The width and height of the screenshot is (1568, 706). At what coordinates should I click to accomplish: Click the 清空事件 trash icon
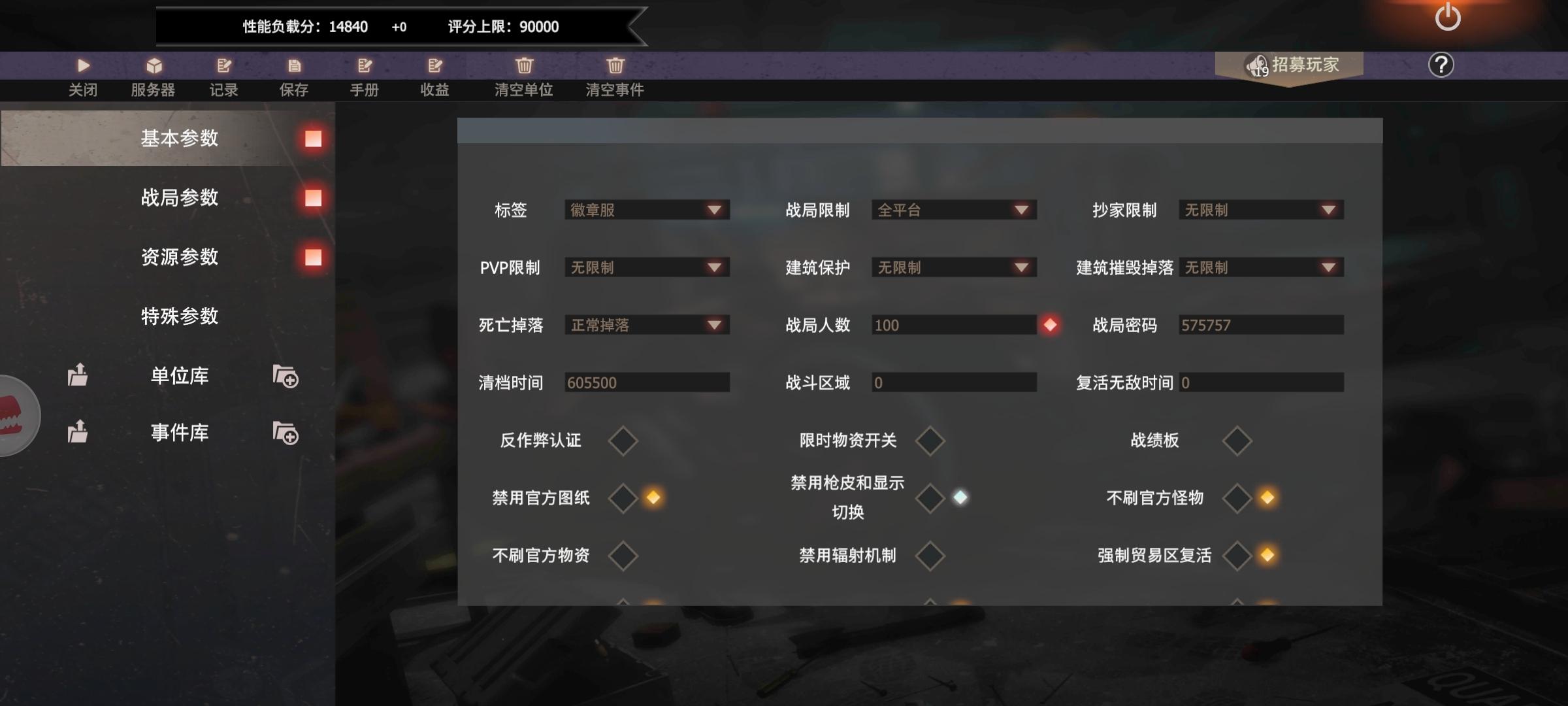[x=615, y=65]
